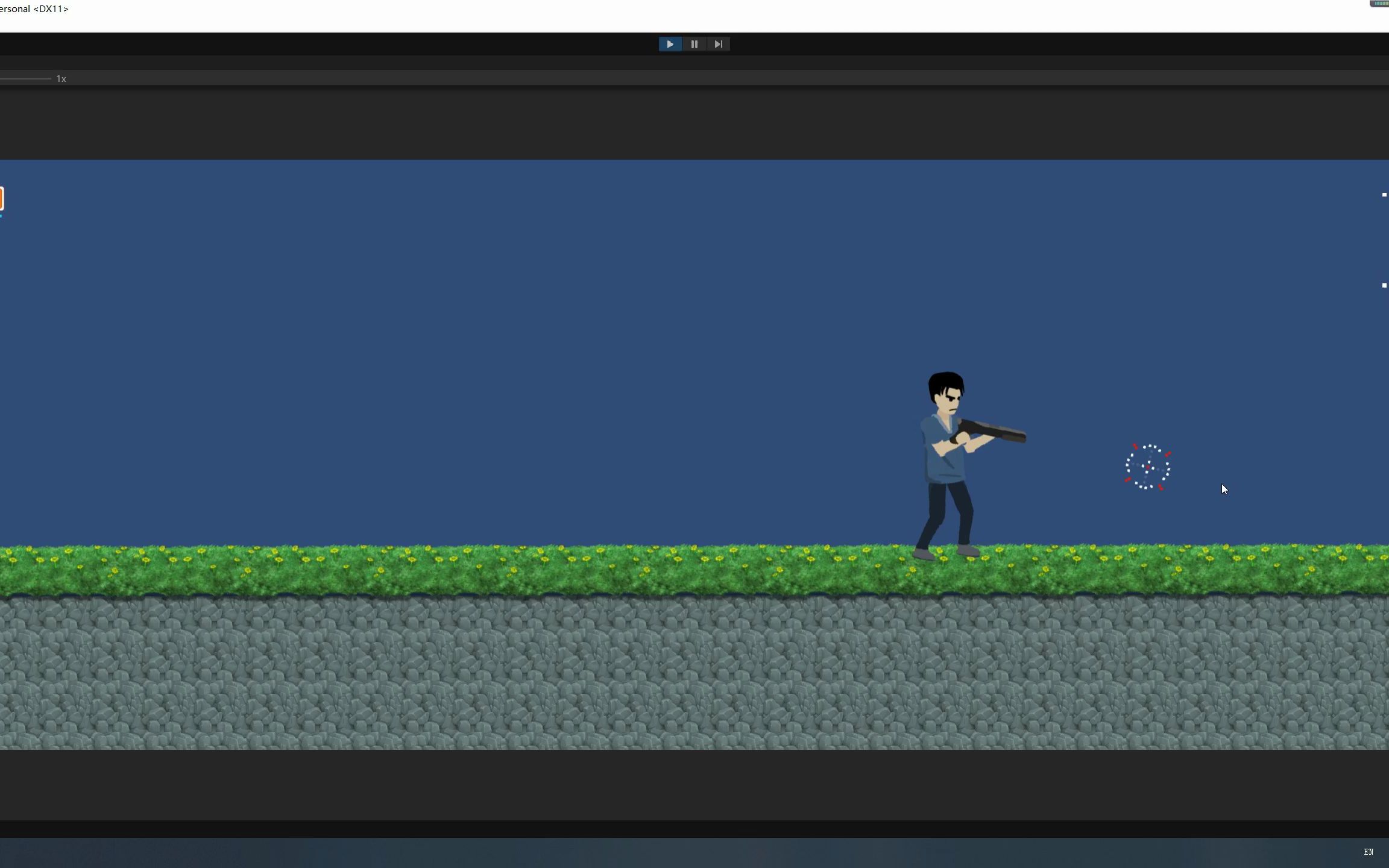Toggle the Play button to exit play mode
Image resolution: width=1389 pixels, height=868 pixels.
(670, 43)
